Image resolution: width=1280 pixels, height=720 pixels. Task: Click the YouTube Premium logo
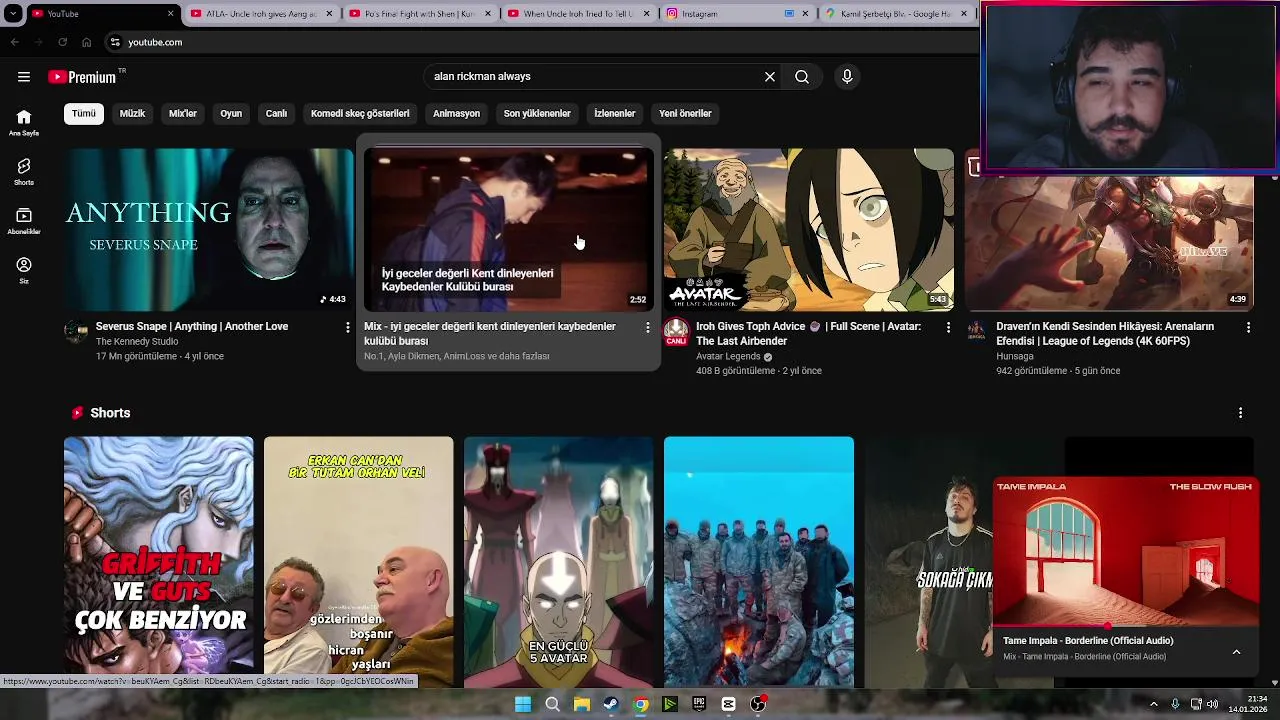pyautogui.click(x=82, y=77)
